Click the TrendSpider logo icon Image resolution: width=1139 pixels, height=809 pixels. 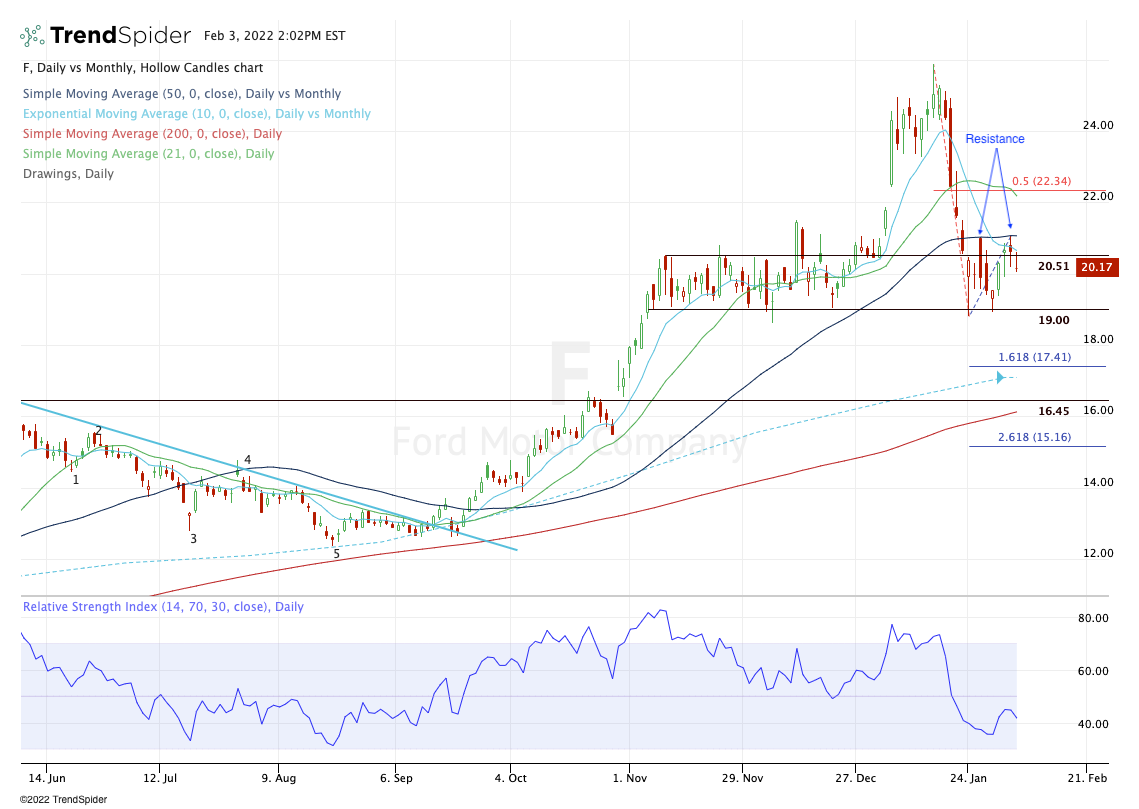pos(33,36)
